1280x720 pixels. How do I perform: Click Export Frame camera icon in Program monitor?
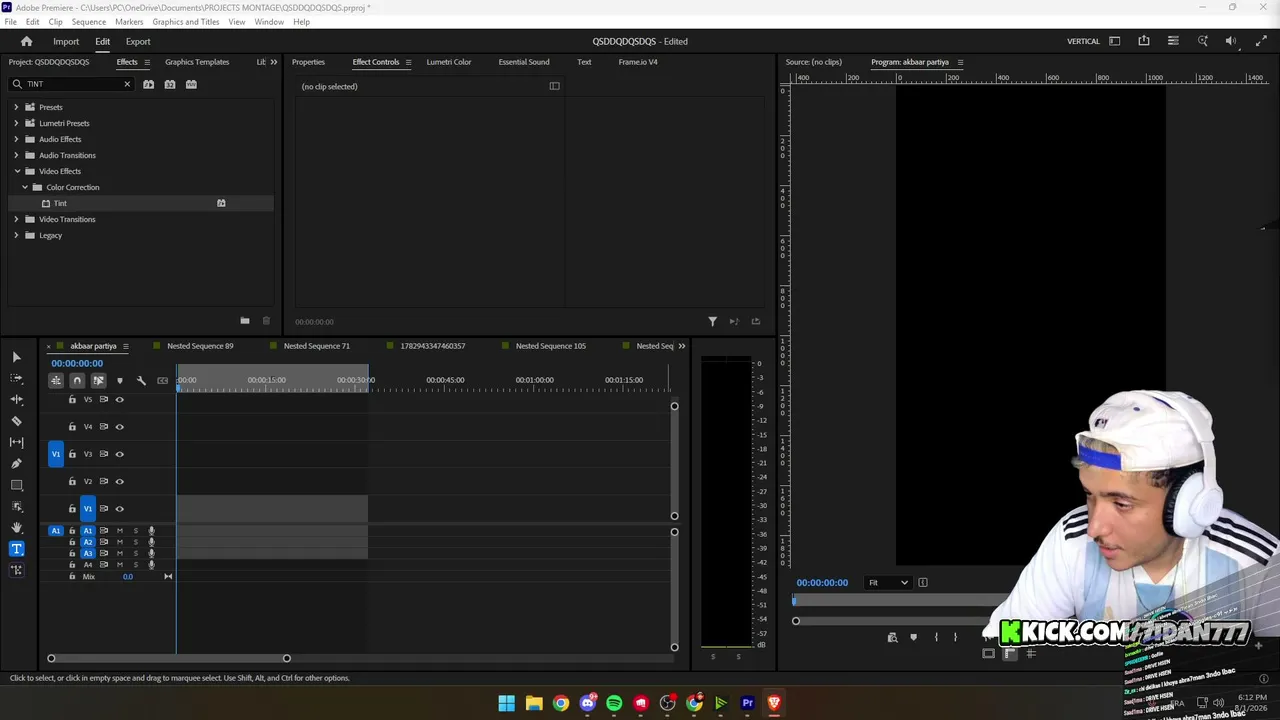892,637
